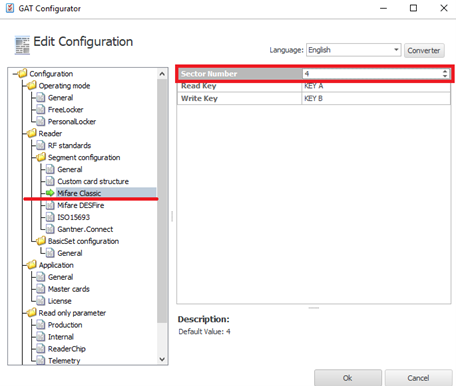Minimize the GAT Configurator window

click(x=384, y=8)
